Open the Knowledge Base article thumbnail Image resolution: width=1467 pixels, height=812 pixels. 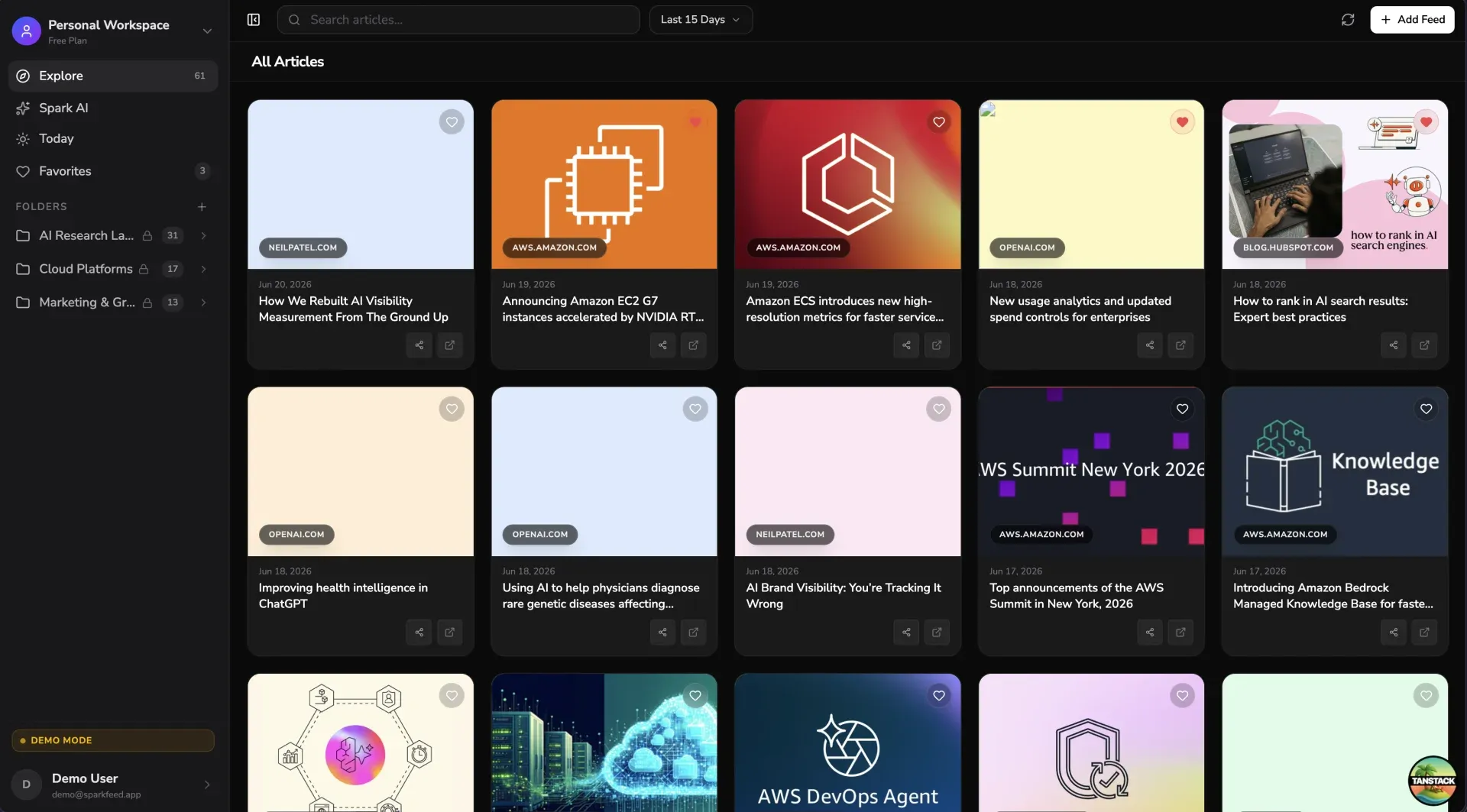pos(1334,471)
